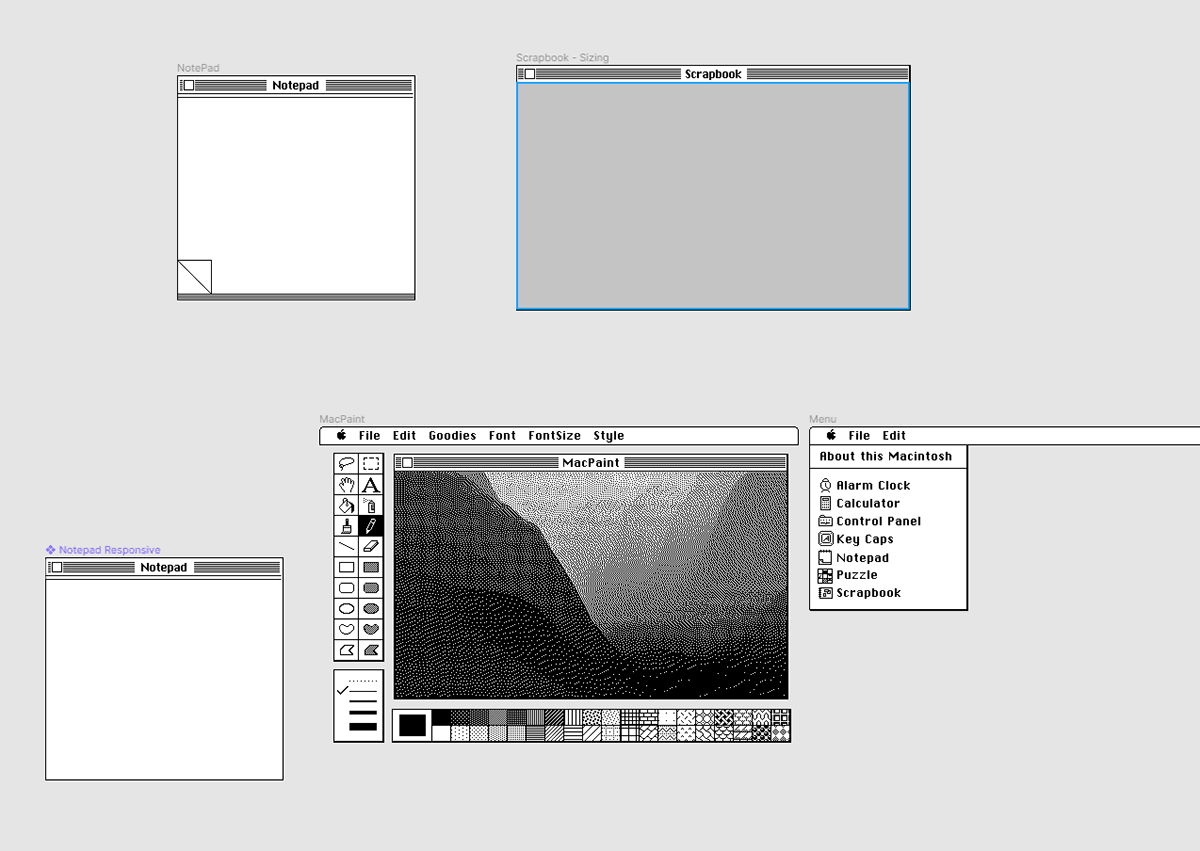
Task: Click the Apple icon in MacPaint menu bar
Action: pos(341,435)
